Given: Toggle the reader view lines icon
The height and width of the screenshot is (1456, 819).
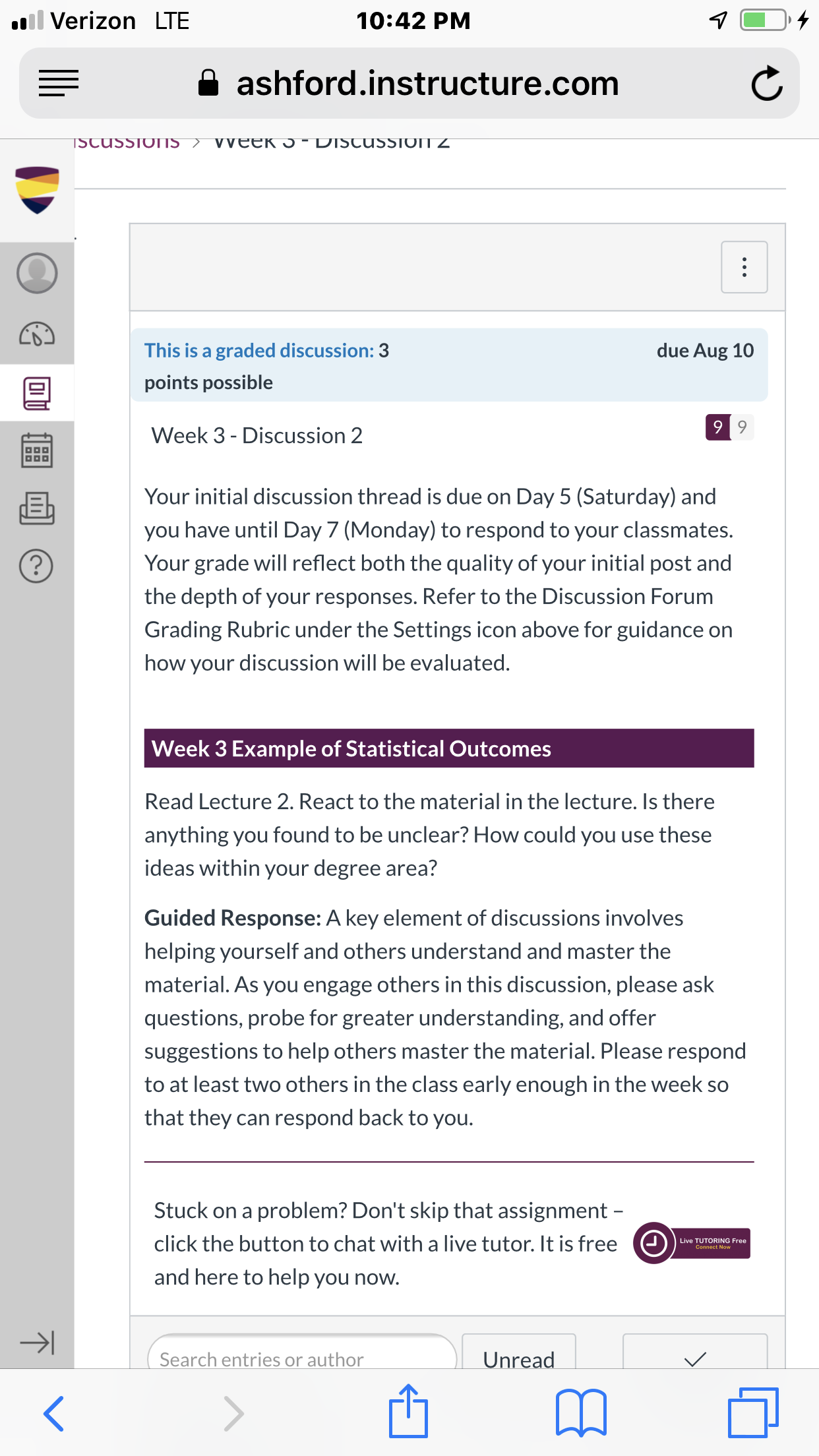Looking at the screenshot, I should point(59,83).
